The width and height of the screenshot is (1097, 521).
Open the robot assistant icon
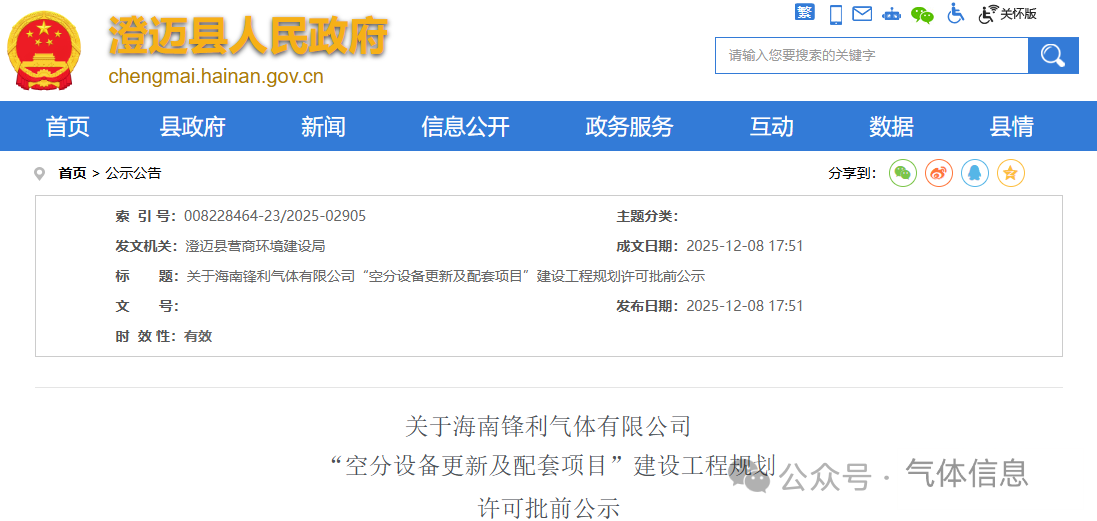tap(891, 14)
